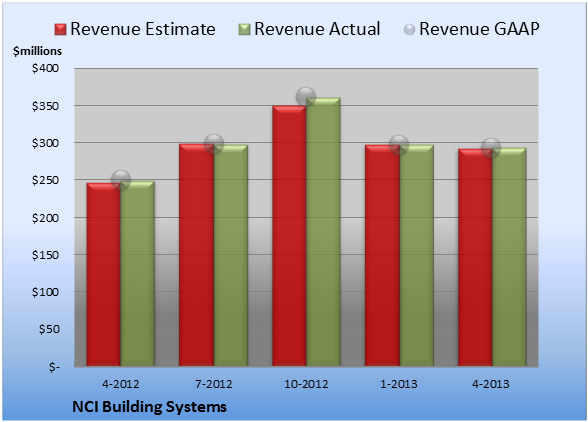The image size is (588, 422).
Task: Click the GAAP marker above 7-2012
Action: click(214, 144)
